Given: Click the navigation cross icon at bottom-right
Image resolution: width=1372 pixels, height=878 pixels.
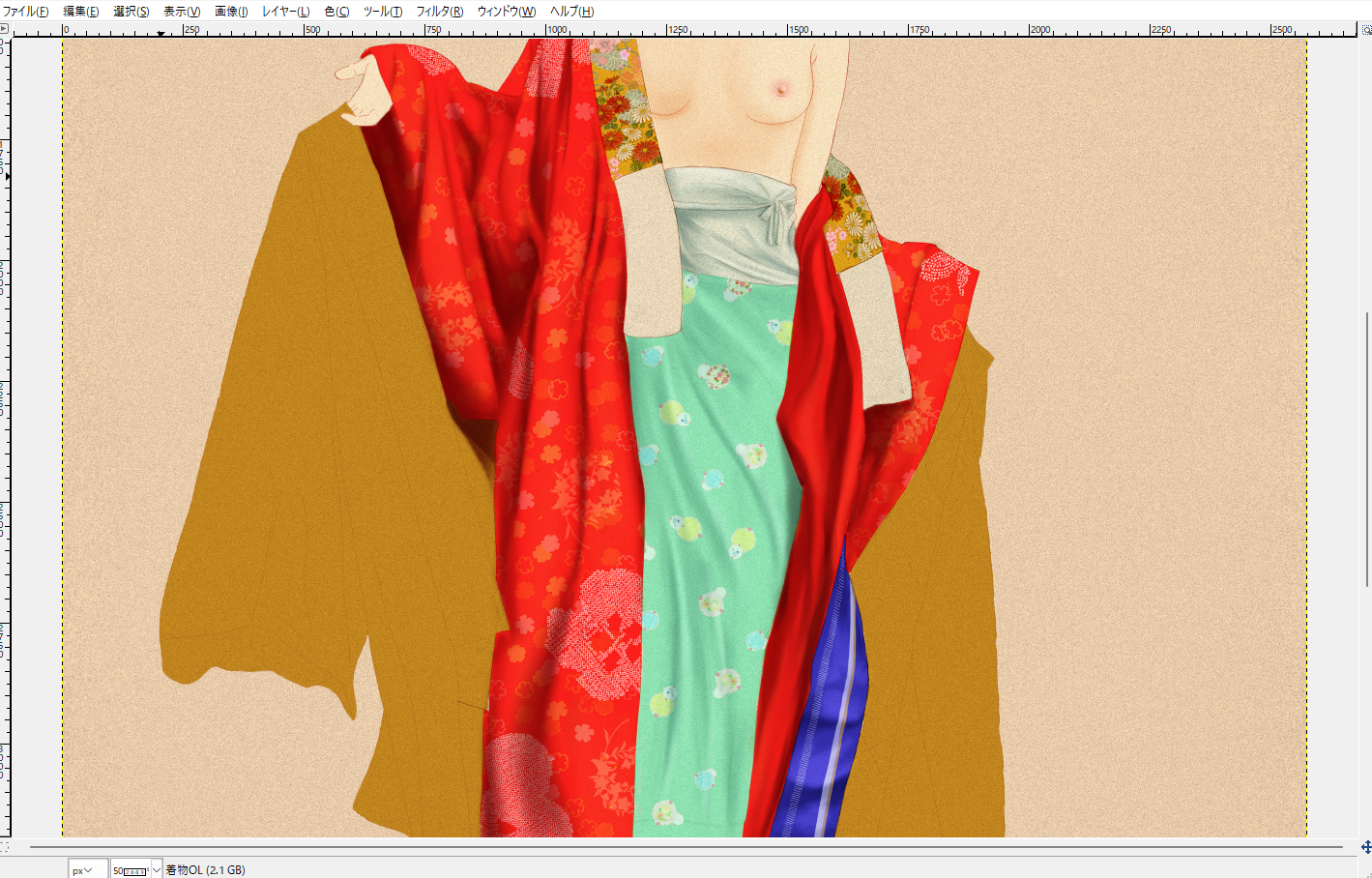Looking at the screenshot, I should click(x=1366, y=847).
